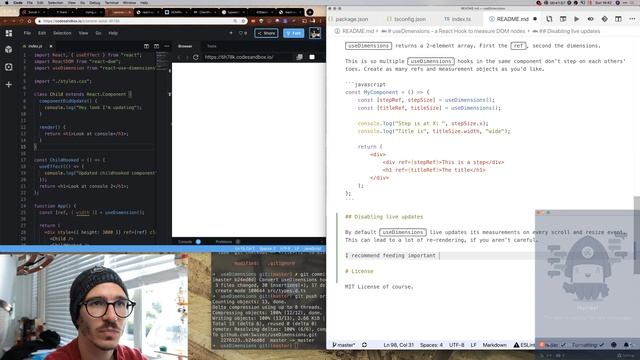Click the heart like icon in CodeSandbox header
The width and height of the screenshot is (640, 360).
point(242,33)
